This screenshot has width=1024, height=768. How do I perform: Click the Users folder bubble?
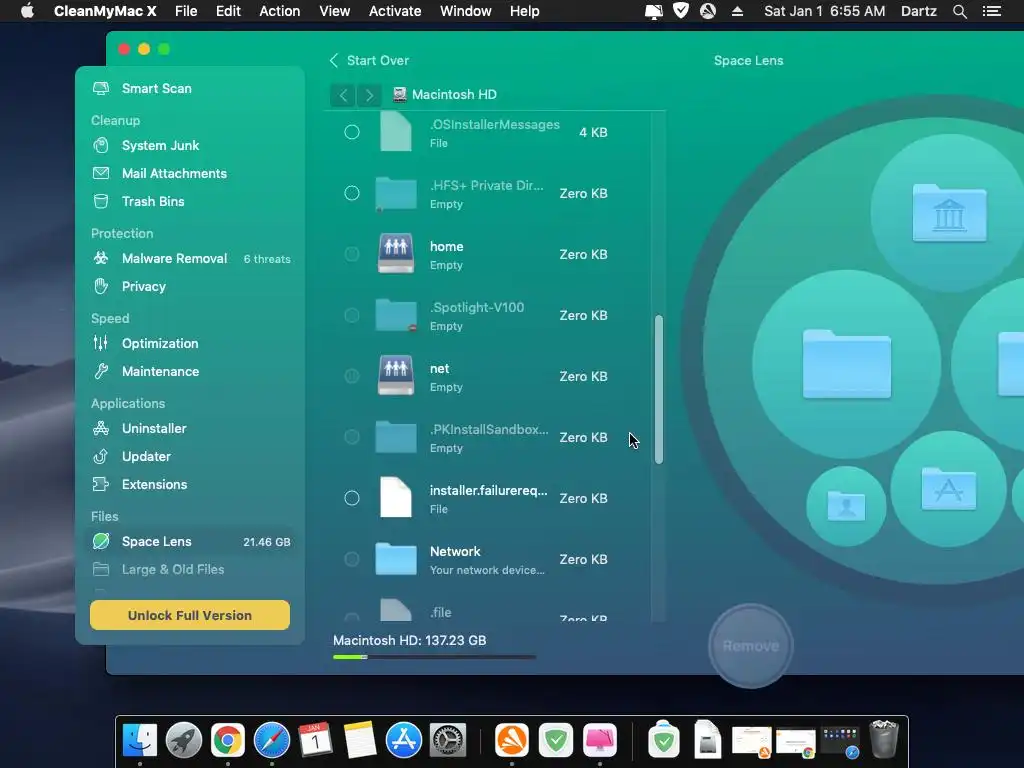(846, 506)
